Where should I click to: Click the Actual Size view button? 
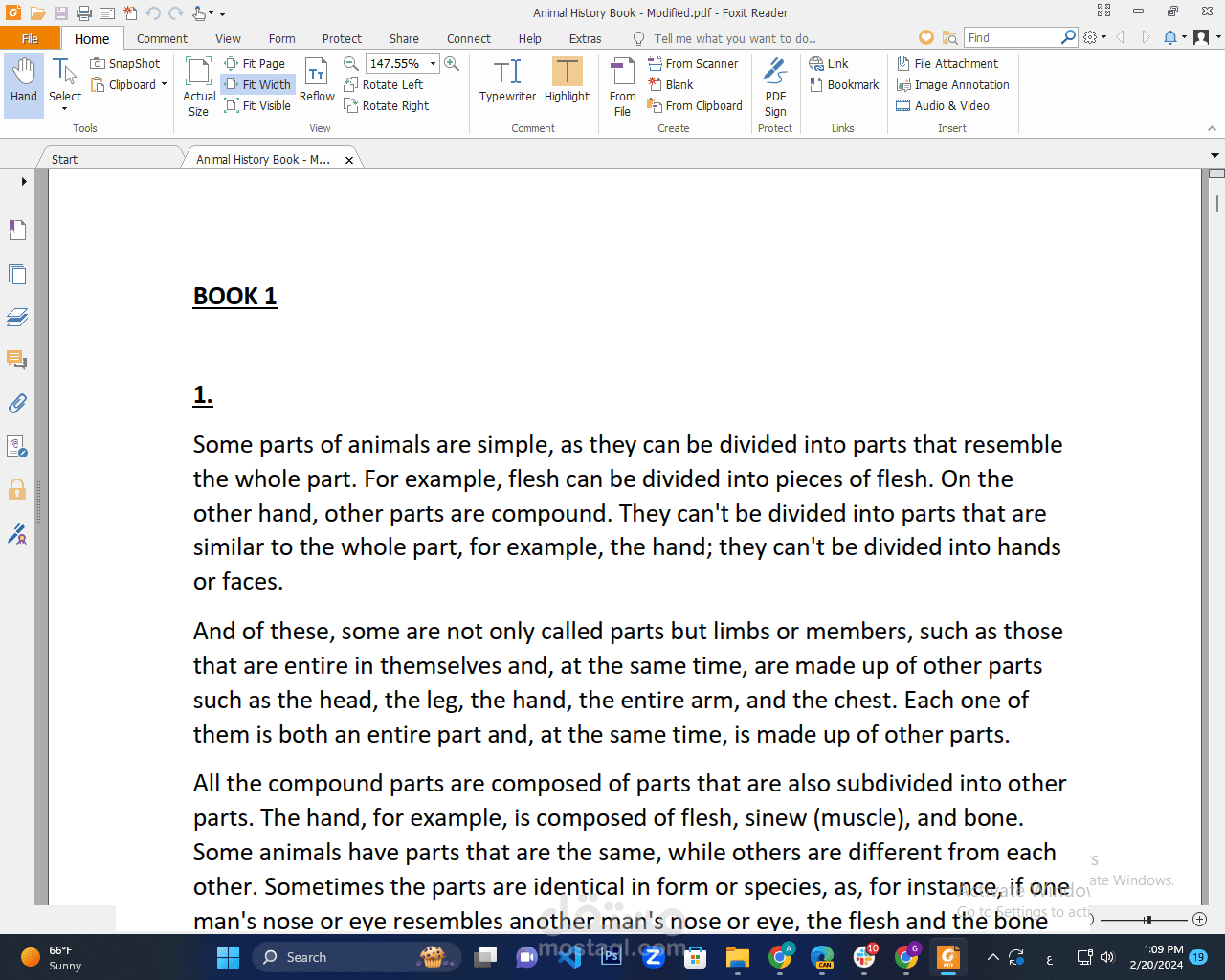(x=199, y=87)
